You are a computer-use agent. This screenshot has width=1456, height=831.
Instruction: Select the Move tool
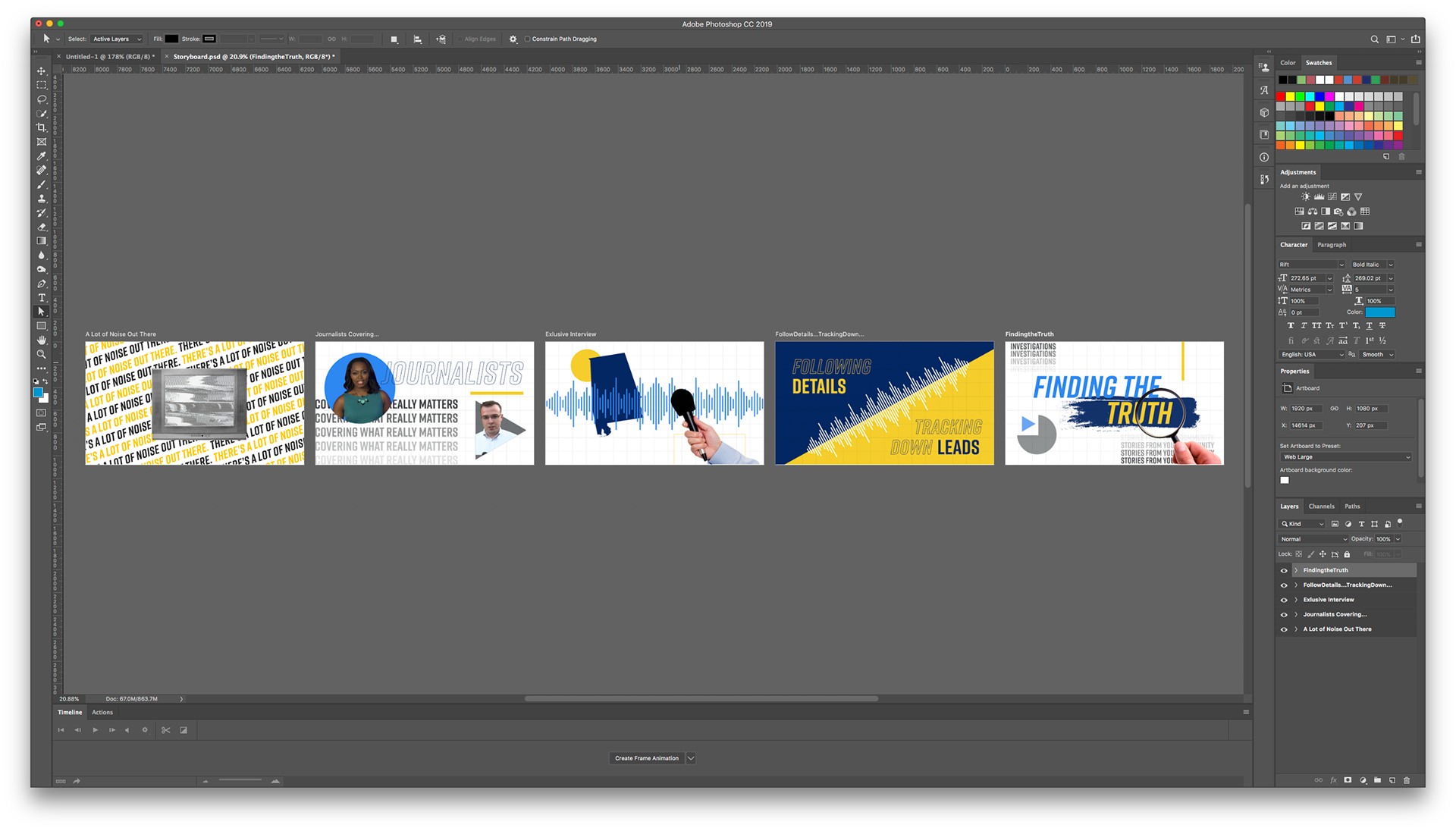pos(42,71)
